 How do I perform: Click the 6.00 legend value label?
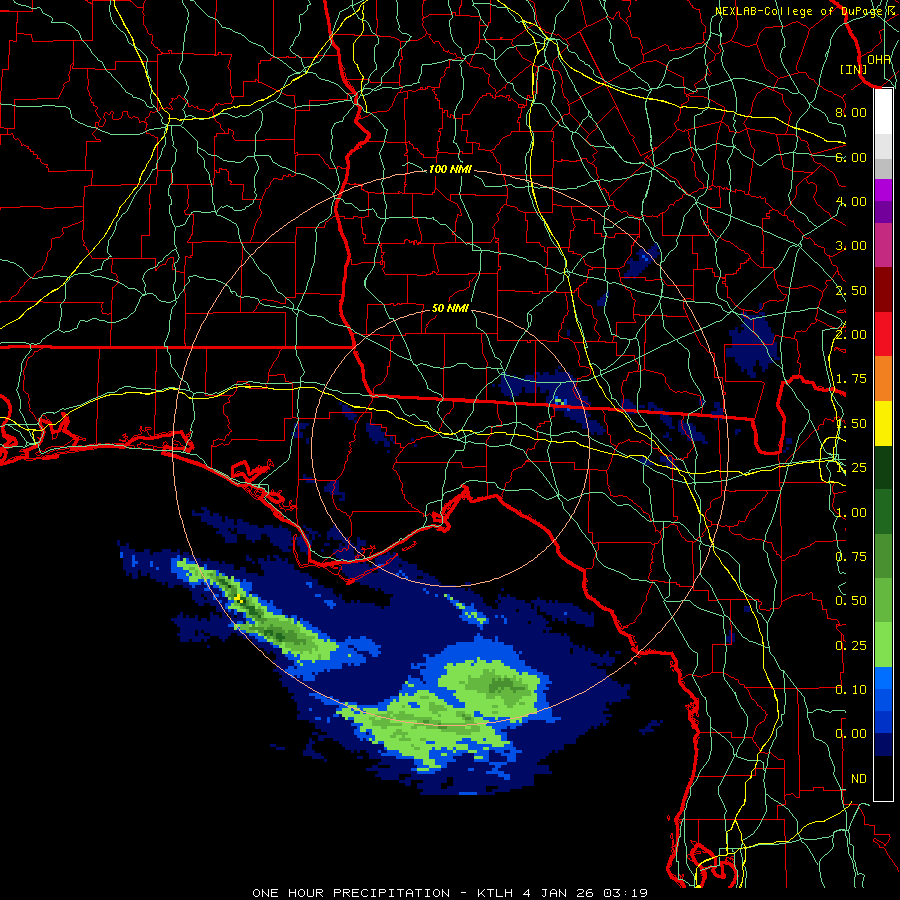(851, 157)
